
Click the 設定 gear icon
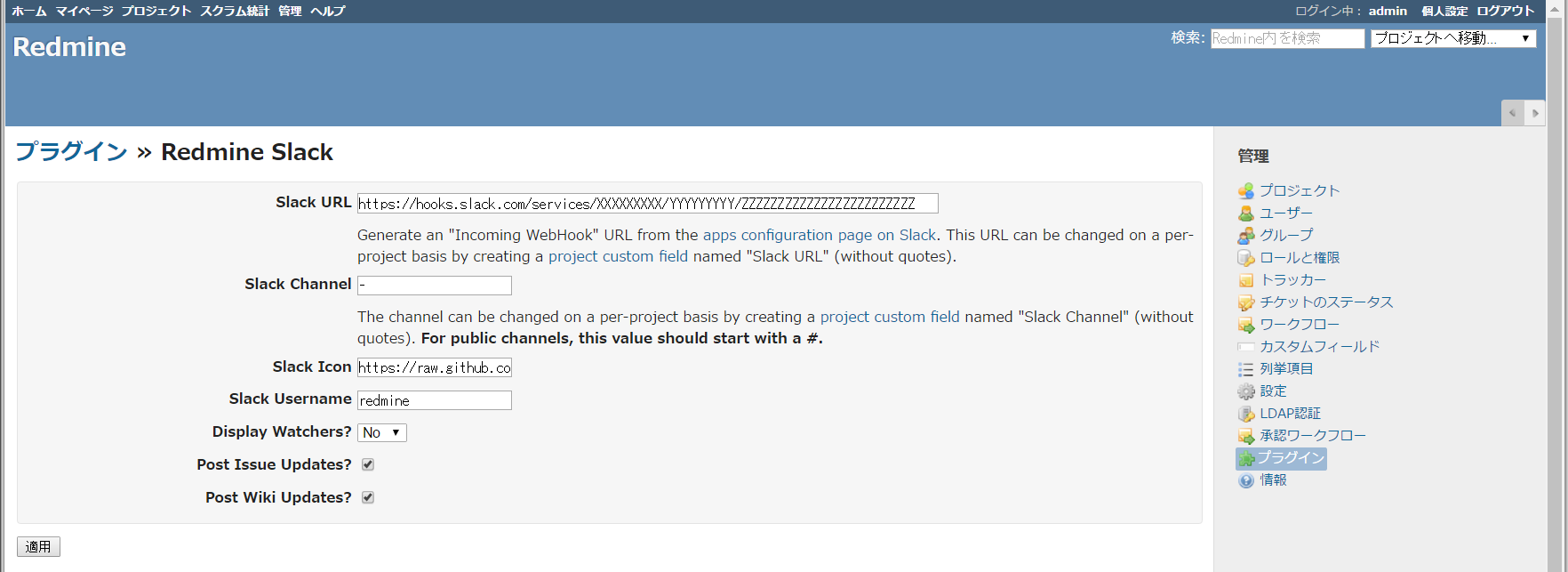[1247, 391]
